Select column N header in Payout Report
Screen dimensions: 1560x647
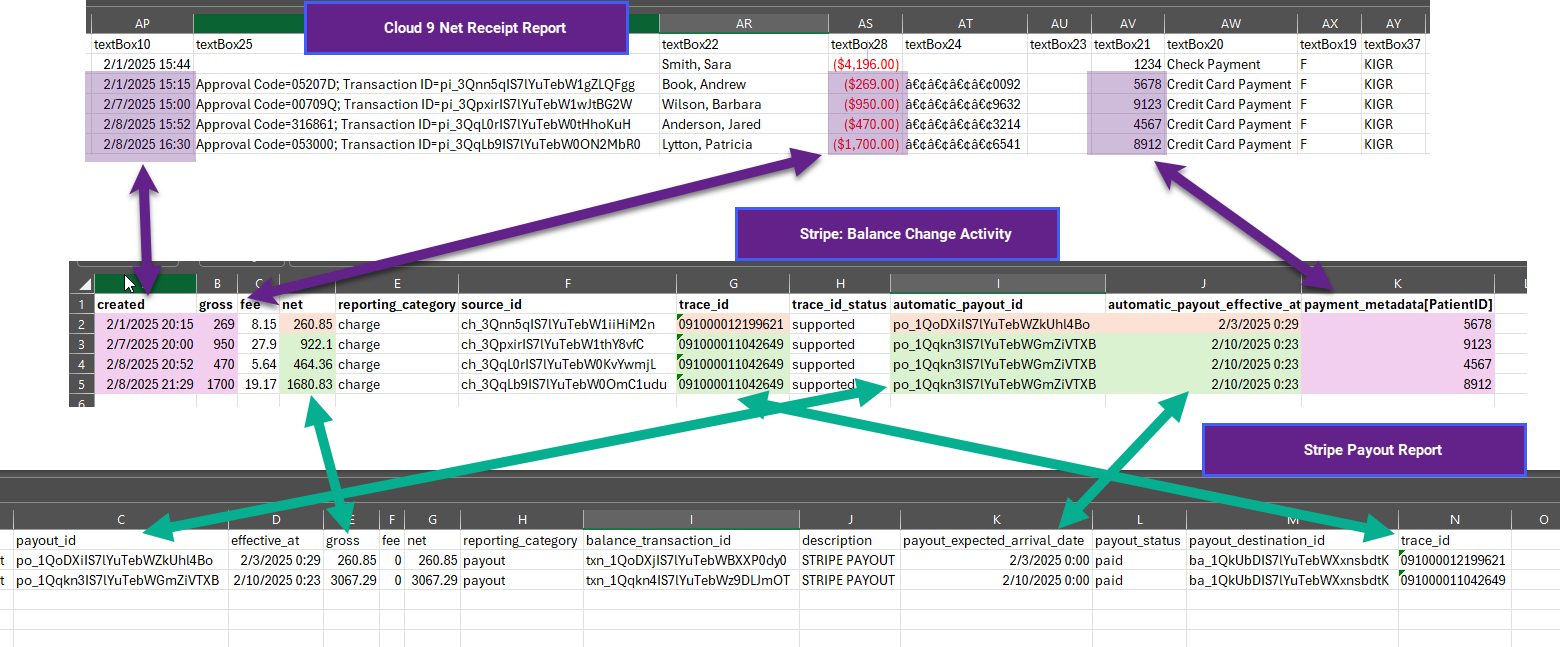point(1454,520)
